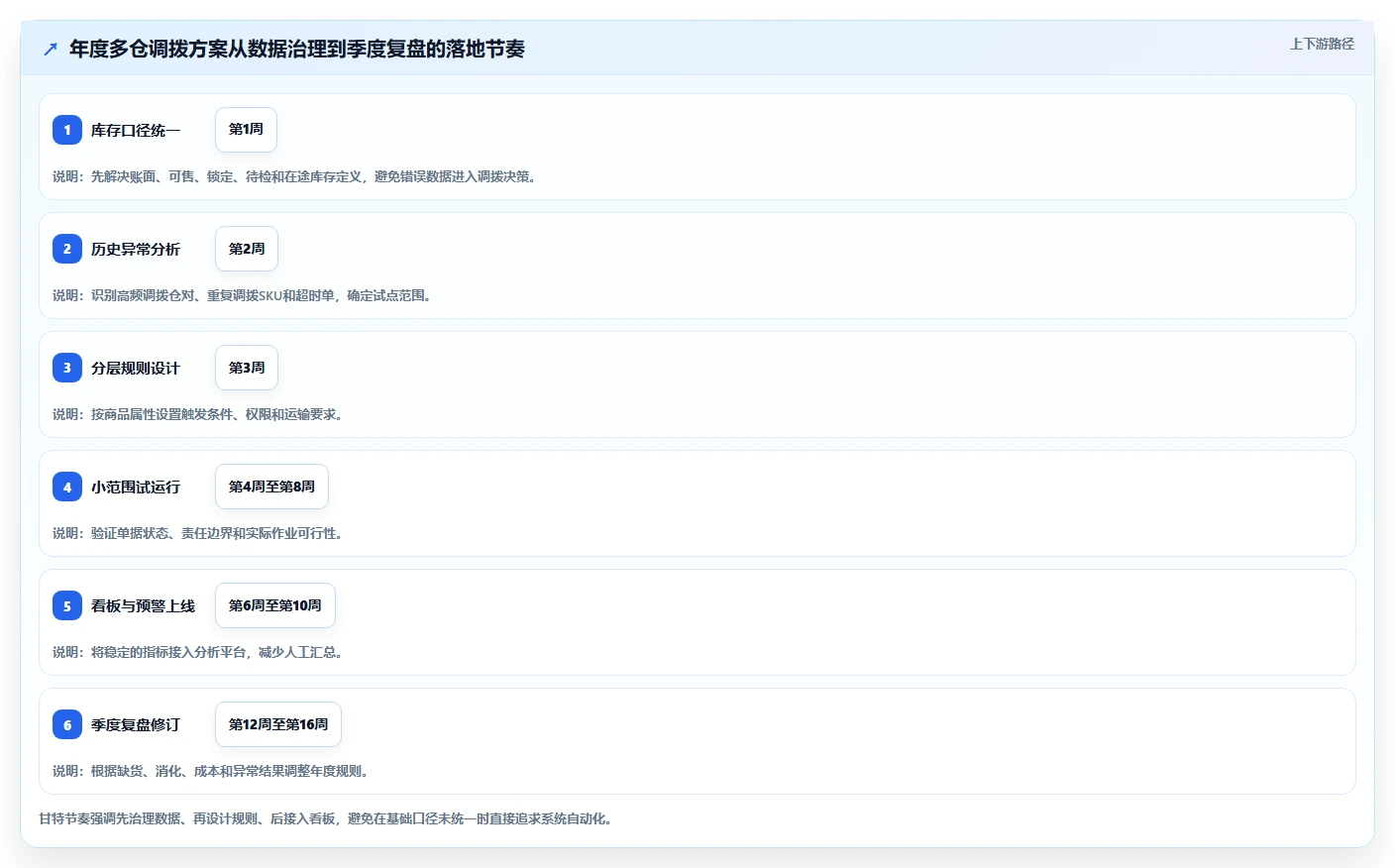Screen dimensions: 1395x868
Task: Click the description starting 按商品属性设置触发条件
Action: point(199,414)
